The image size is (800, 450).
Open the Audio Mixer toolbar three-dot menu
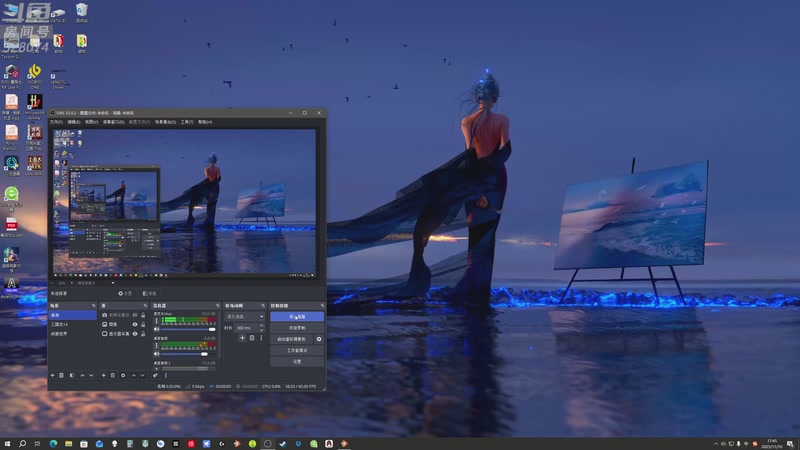[166, 376]
